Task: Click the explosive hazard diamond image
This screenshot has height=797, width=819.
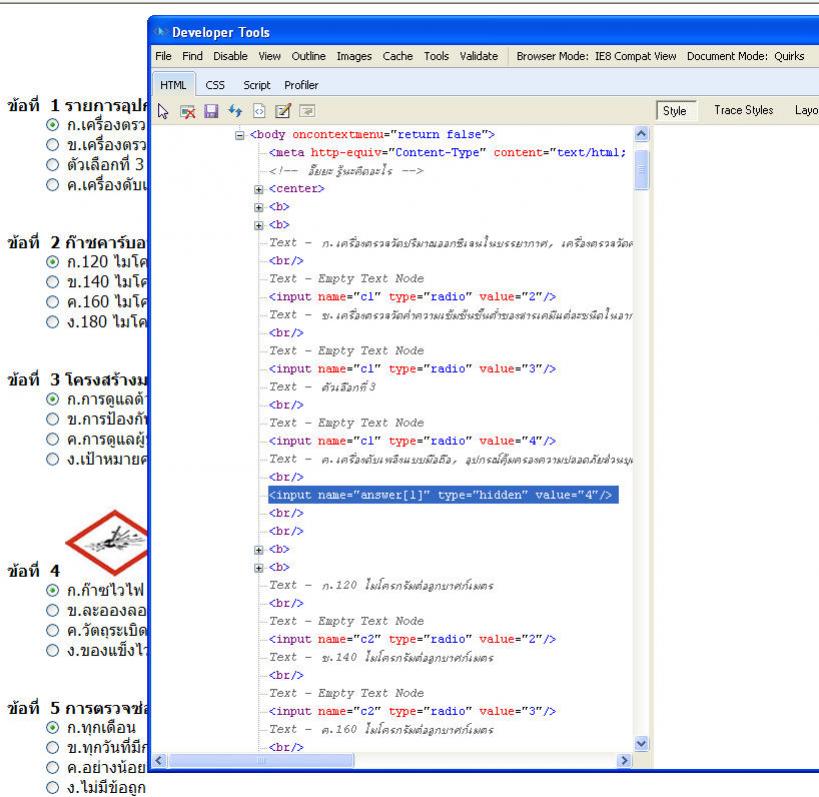Action: [107, 542]
